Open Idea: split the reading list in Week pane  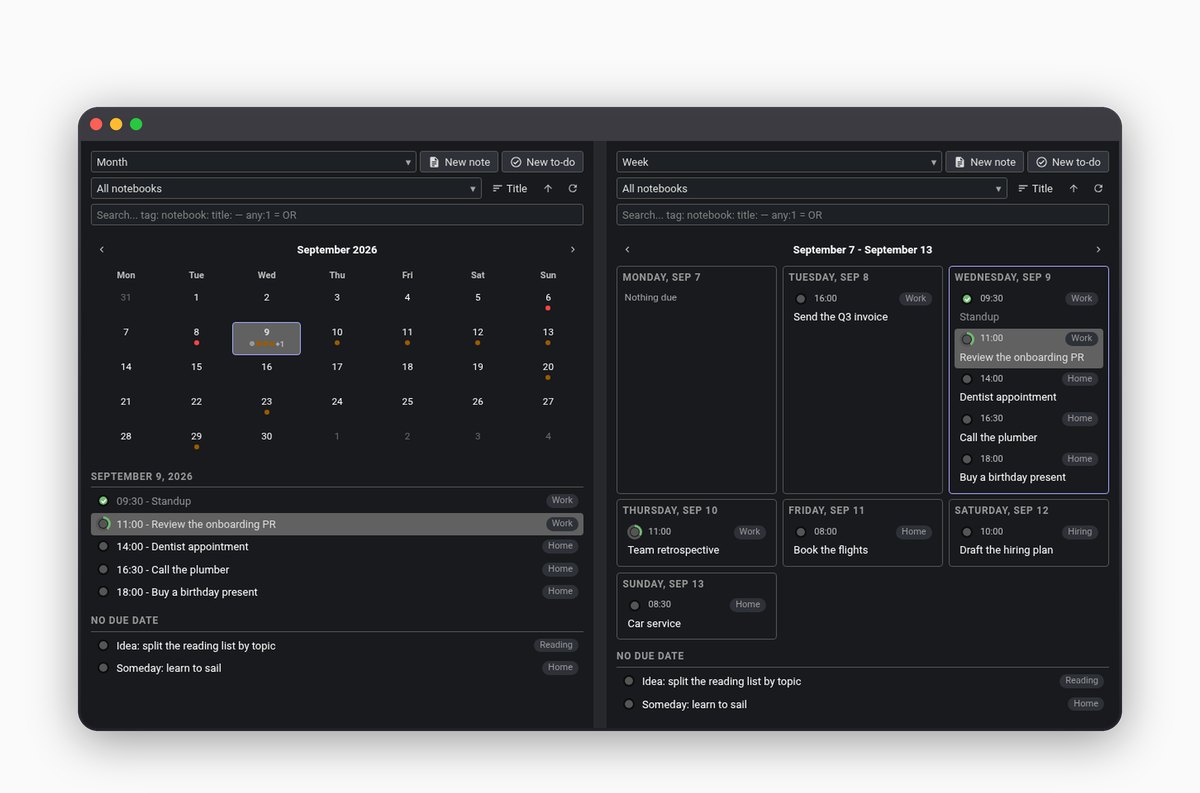[x=721, y=681]
